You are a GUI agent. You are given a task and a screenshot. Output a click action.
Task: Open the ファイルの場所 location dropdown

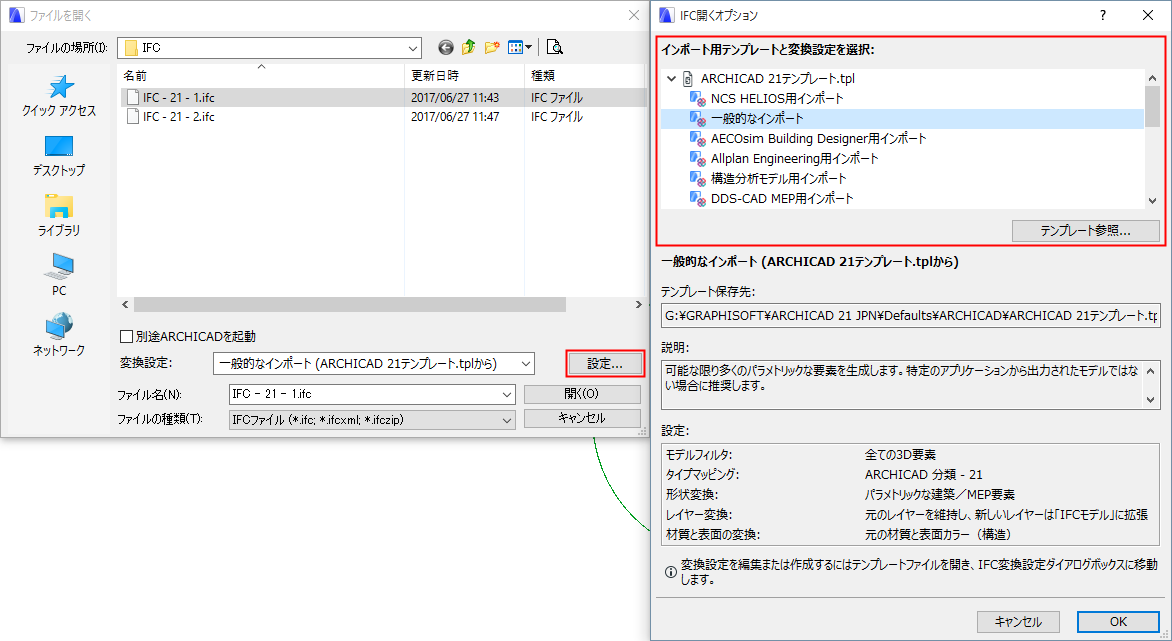tap(413, 48)
